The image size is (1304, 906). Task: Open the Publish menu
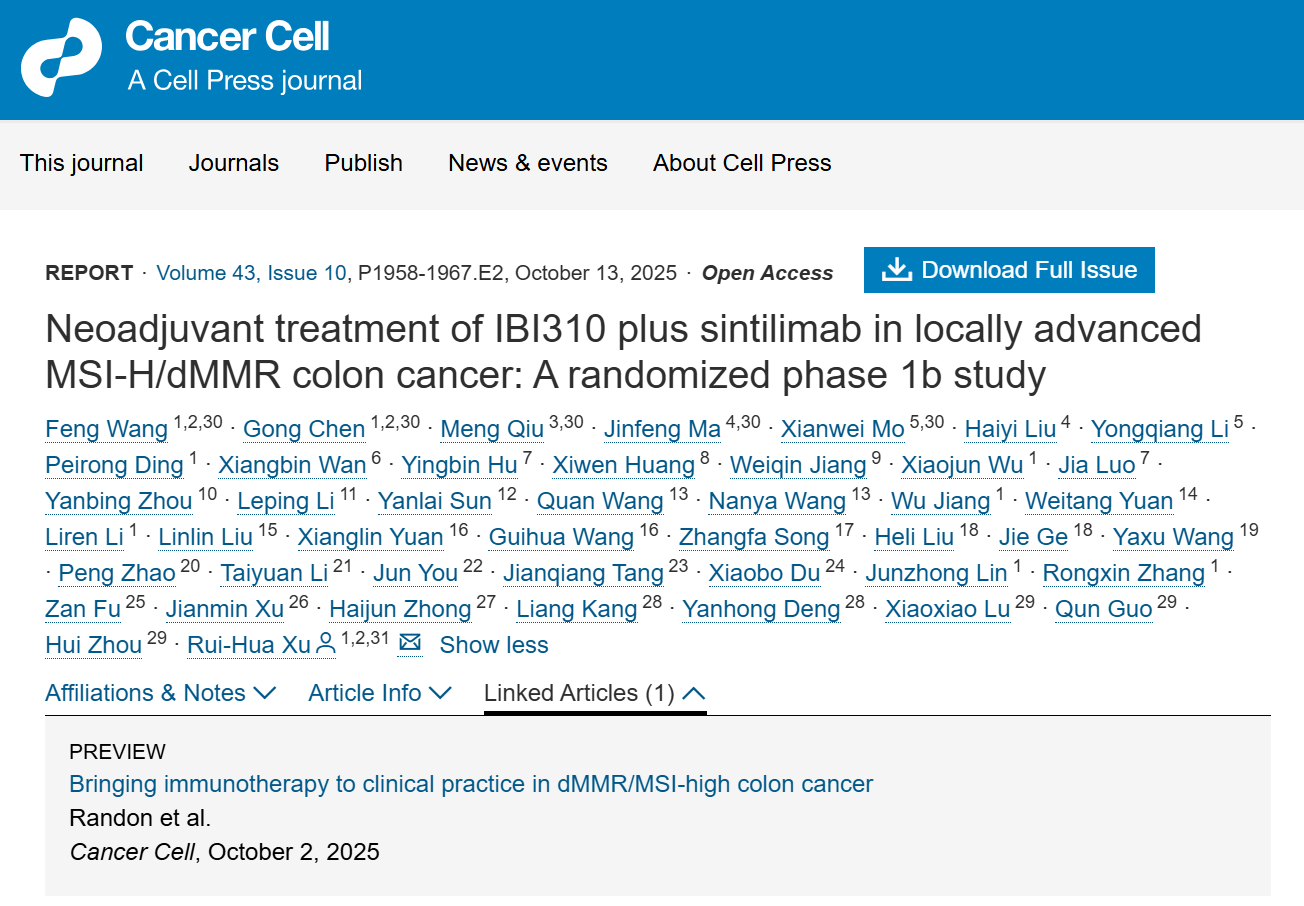point(363,163)
